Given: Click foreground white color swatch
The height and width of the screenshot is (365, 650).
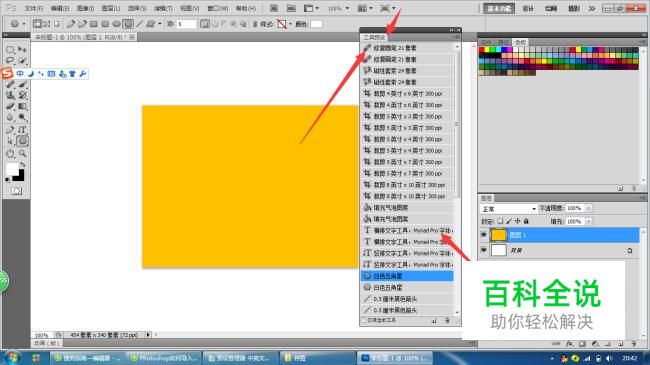Looking at the screenshot, I should (x=12, y=169).
